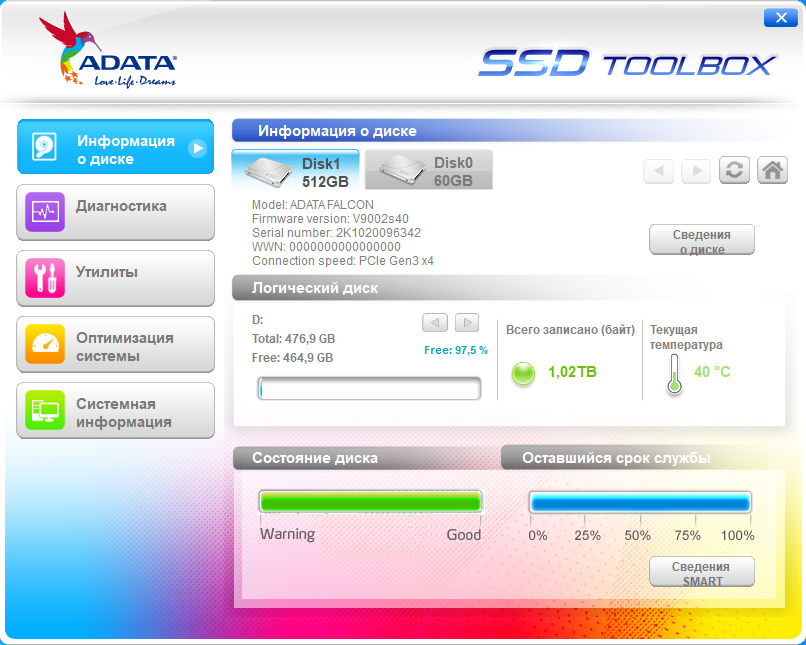Open the Диагностика section
The width and height of the screenshot is (806, 645).
coord(115,211)
